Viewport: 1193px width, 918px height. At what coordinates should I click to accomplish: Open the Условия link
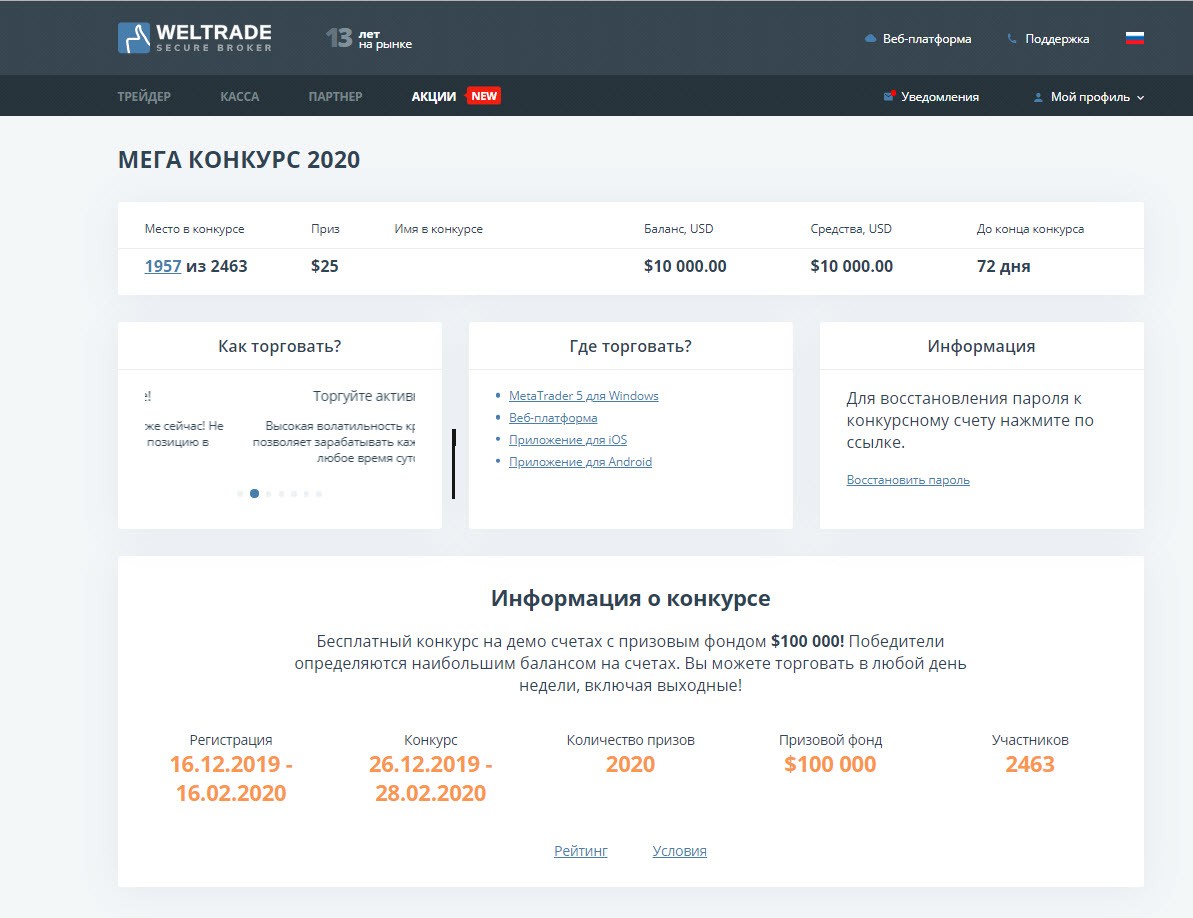pyautogui.click(x=679, y=851)
